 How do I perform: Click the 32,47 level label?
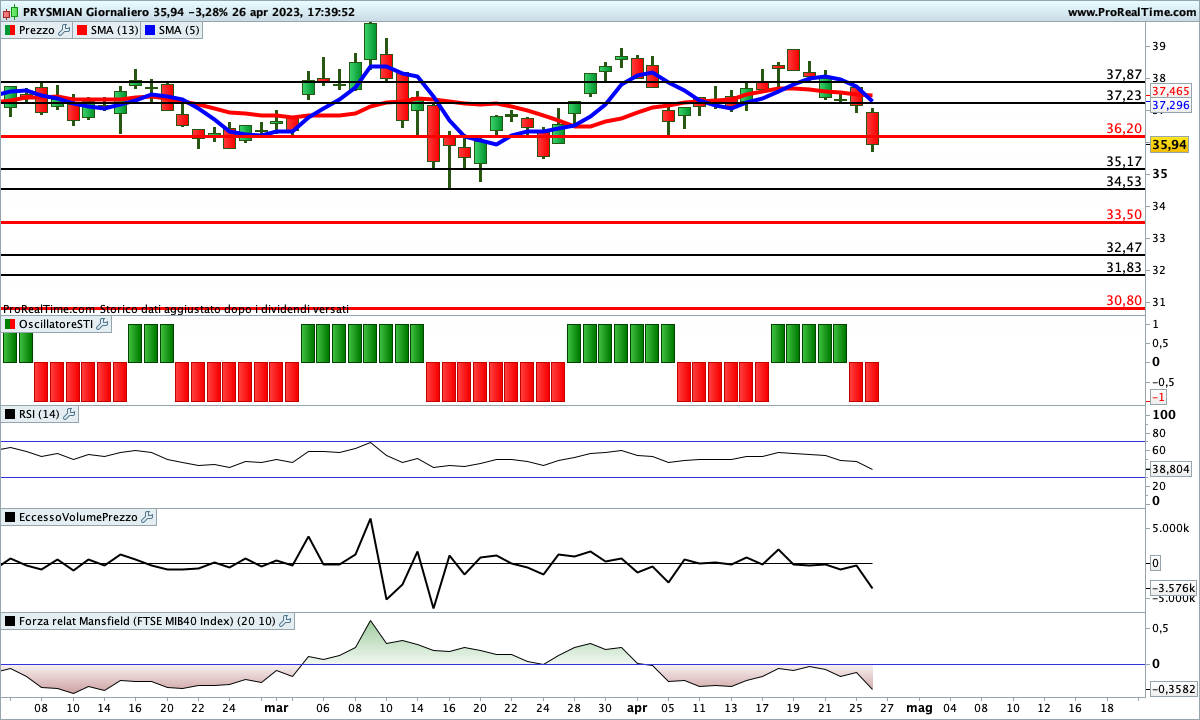point(1124,248)
